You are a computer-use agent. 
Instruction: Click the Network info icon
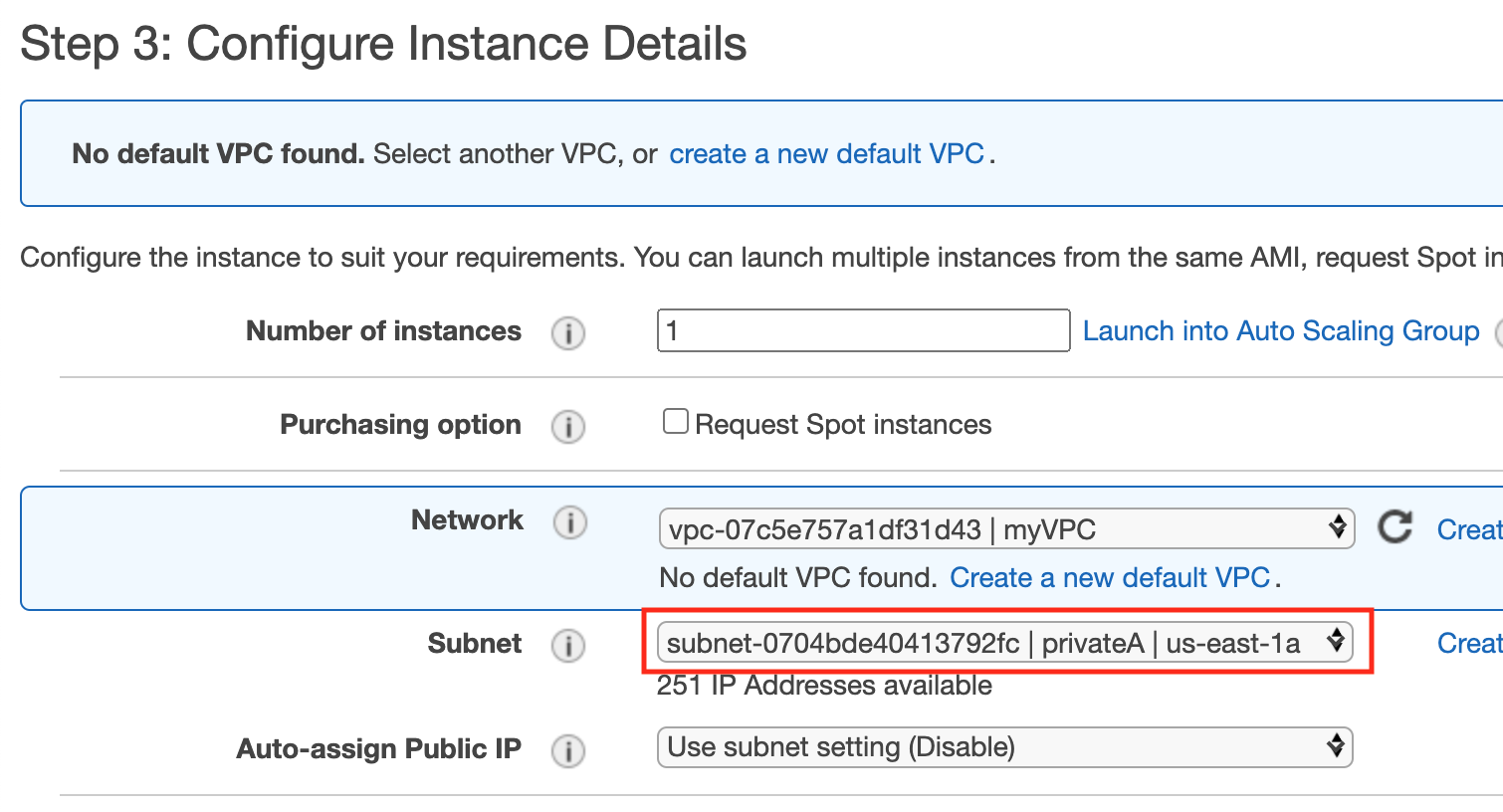click(569, 521)
